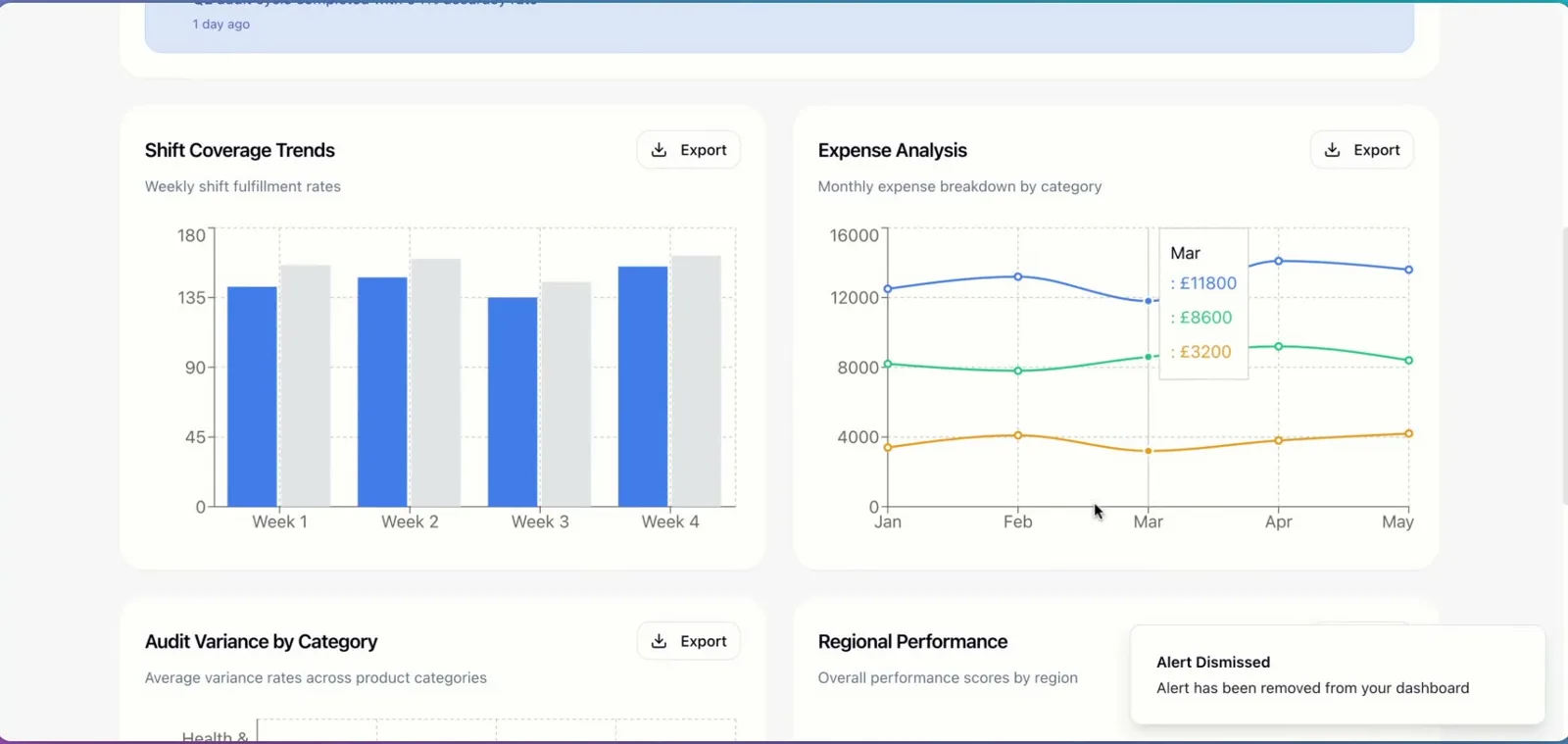The image size is (1568, 744).
Task: Export the Shift Coverage Trends chart
Action: pos(688,150)
